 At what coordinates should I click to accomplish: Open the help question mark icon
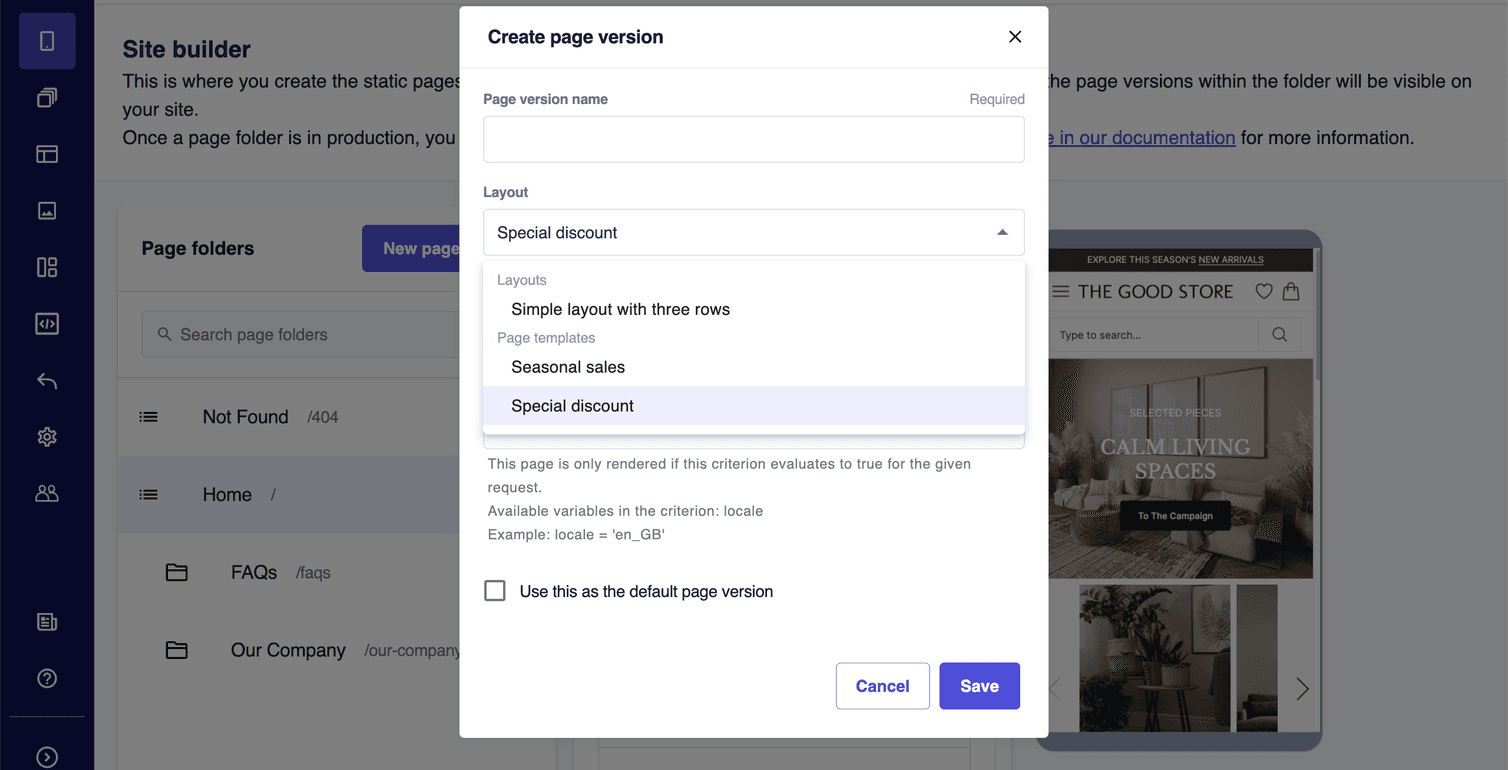(x=47, y=677)
